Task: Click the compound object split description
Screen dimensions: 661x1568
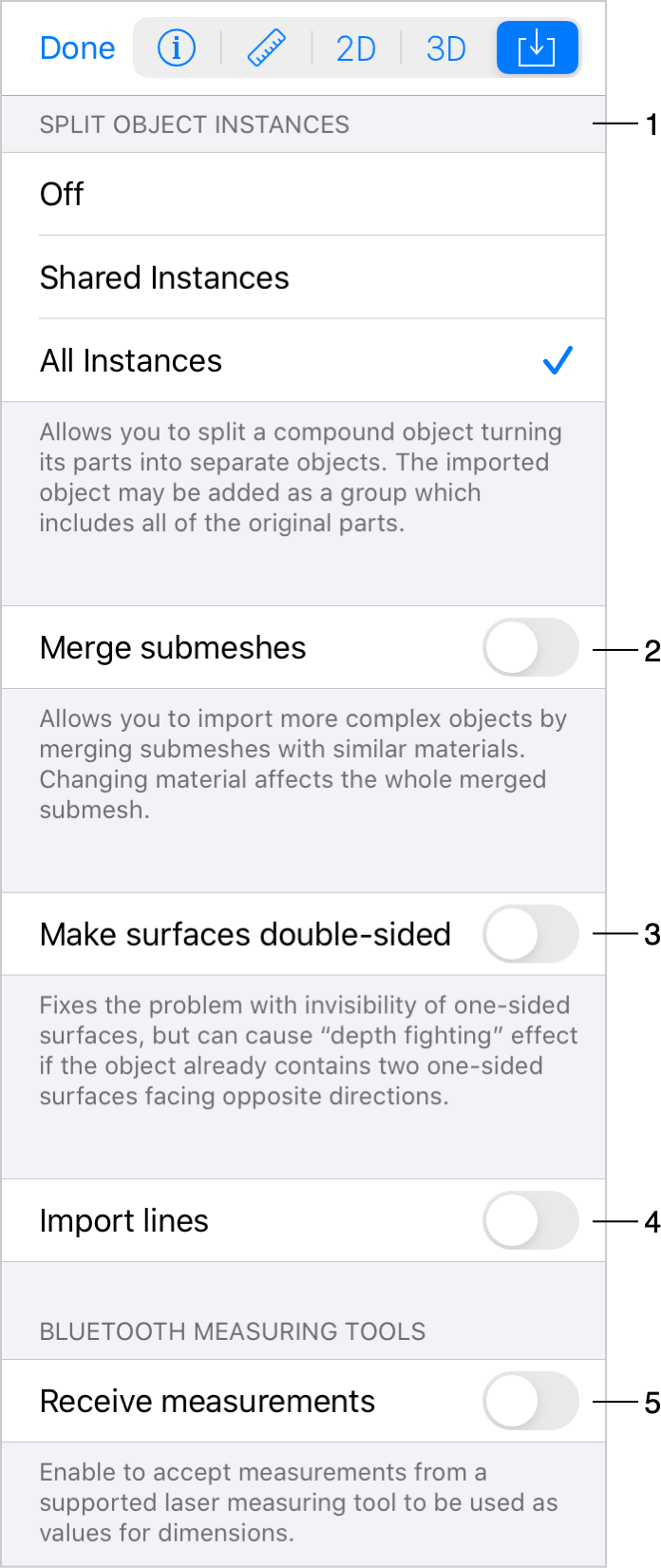Action: [x=300, y=477]
